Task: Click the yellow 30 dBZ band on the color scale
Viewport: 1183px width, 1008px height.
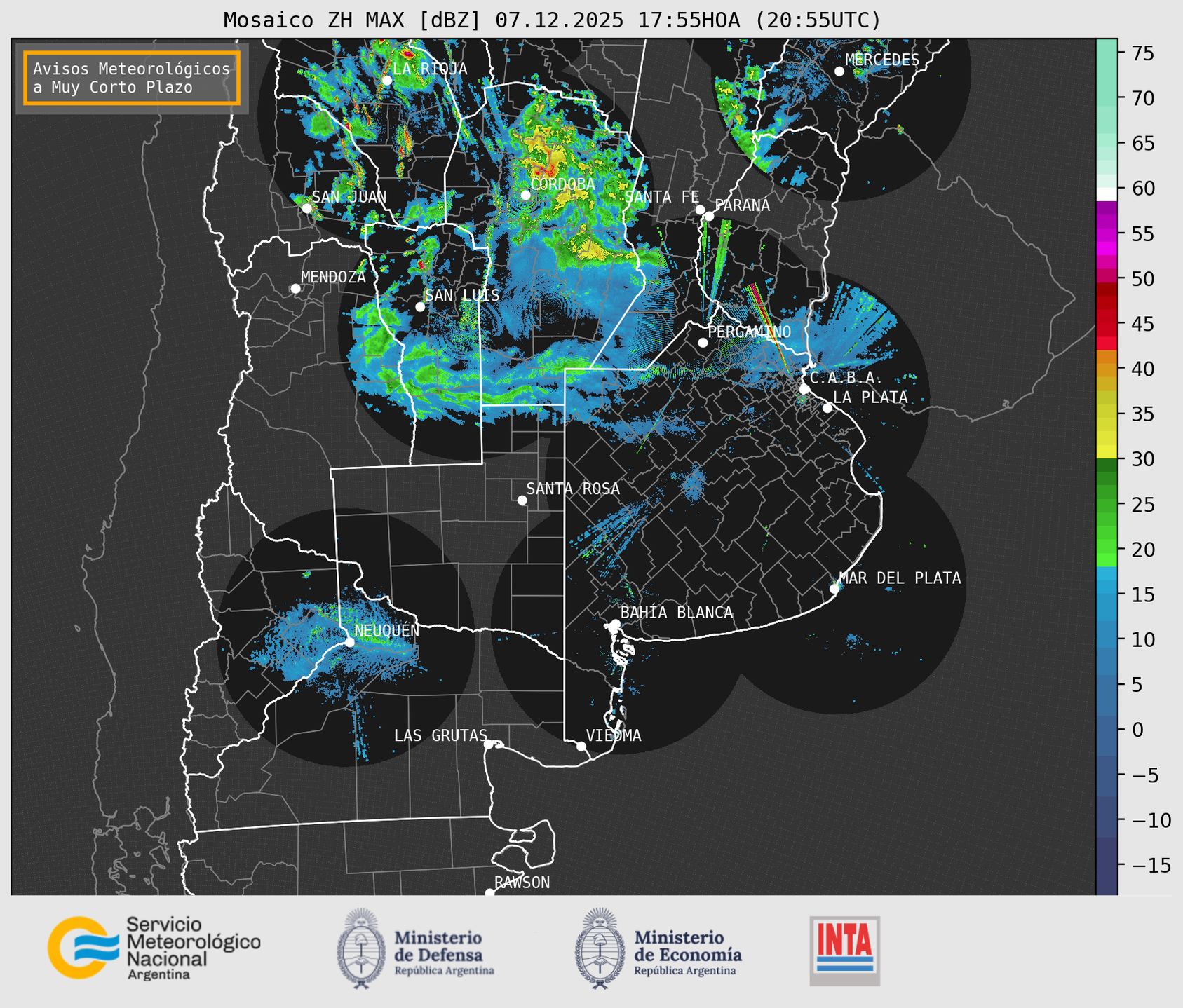Action: [x=1107, y=452]
